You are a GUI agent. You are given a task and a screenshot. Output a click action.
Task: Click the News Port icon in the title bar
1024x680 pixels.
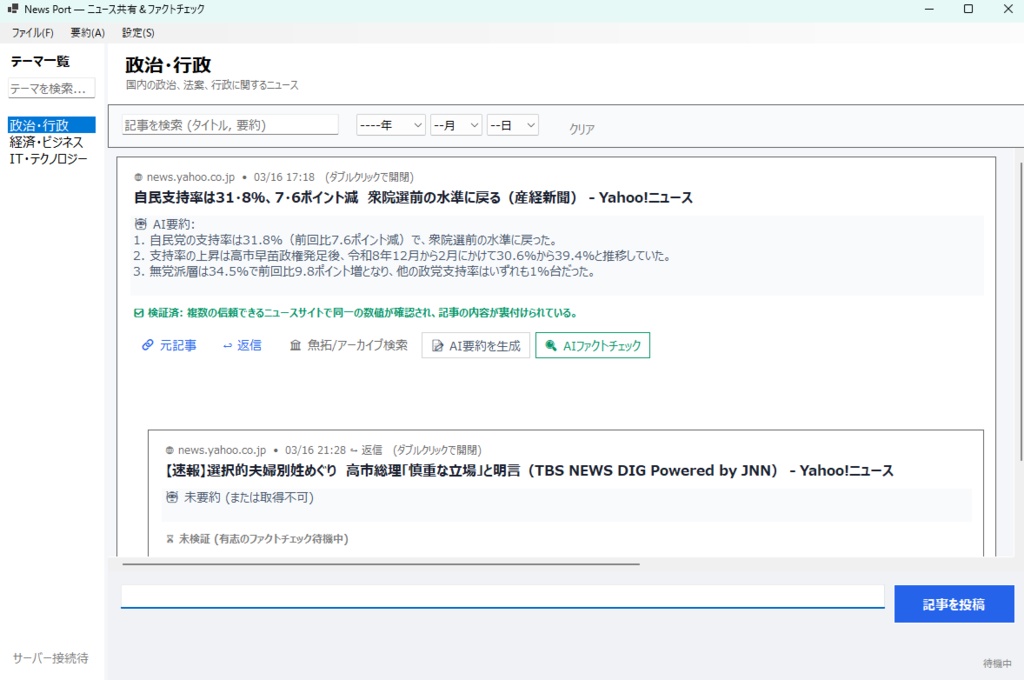click(x=14, y=9)
